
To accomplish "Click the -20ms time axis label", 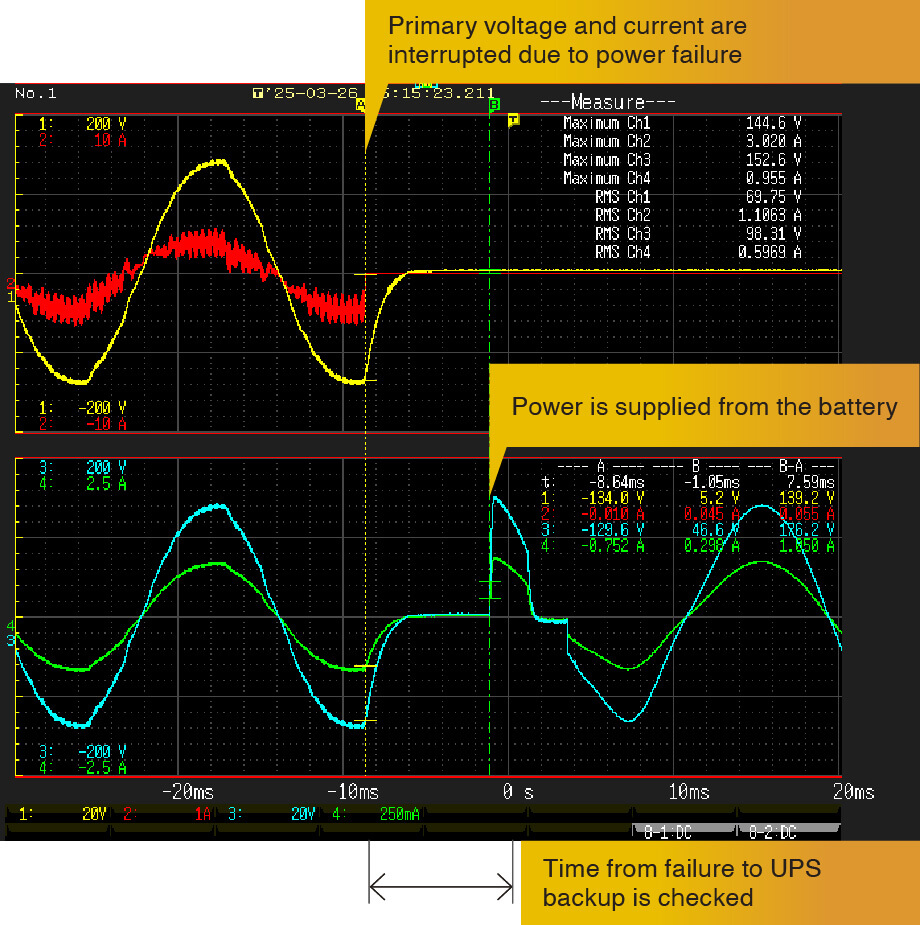I will pos(187,792).
